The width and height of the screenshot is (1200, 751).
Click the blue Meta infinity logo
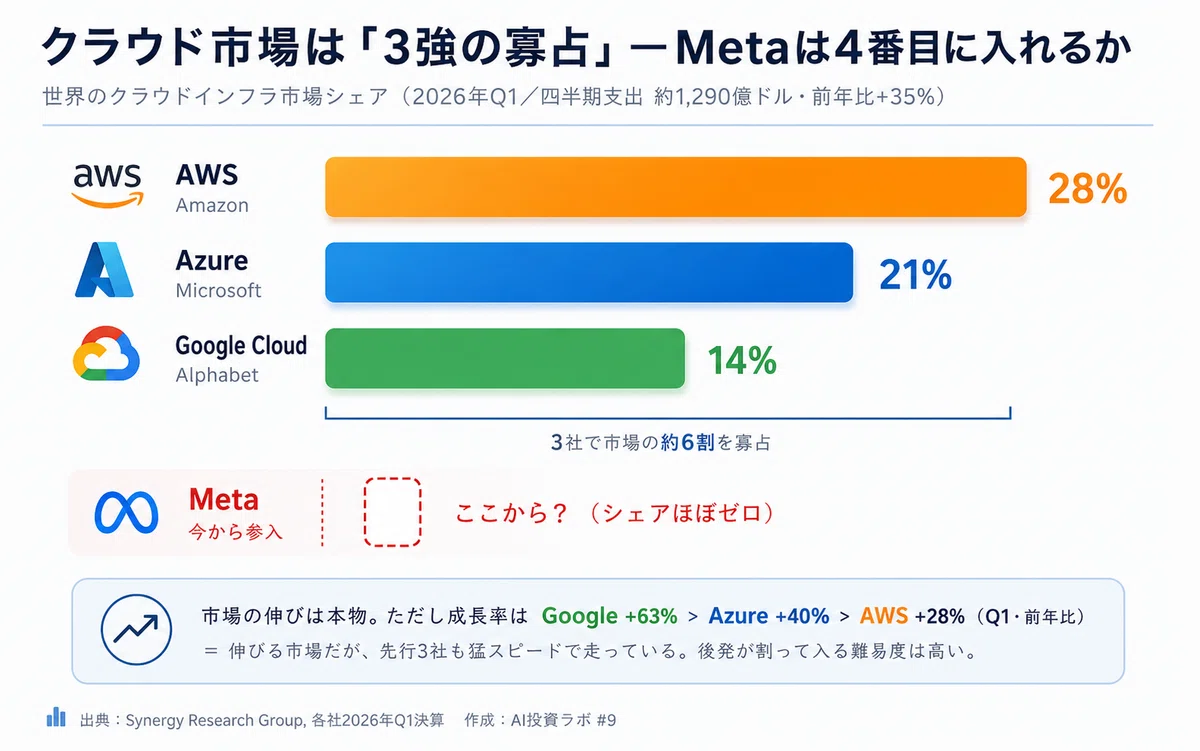[x=126, y=512]
